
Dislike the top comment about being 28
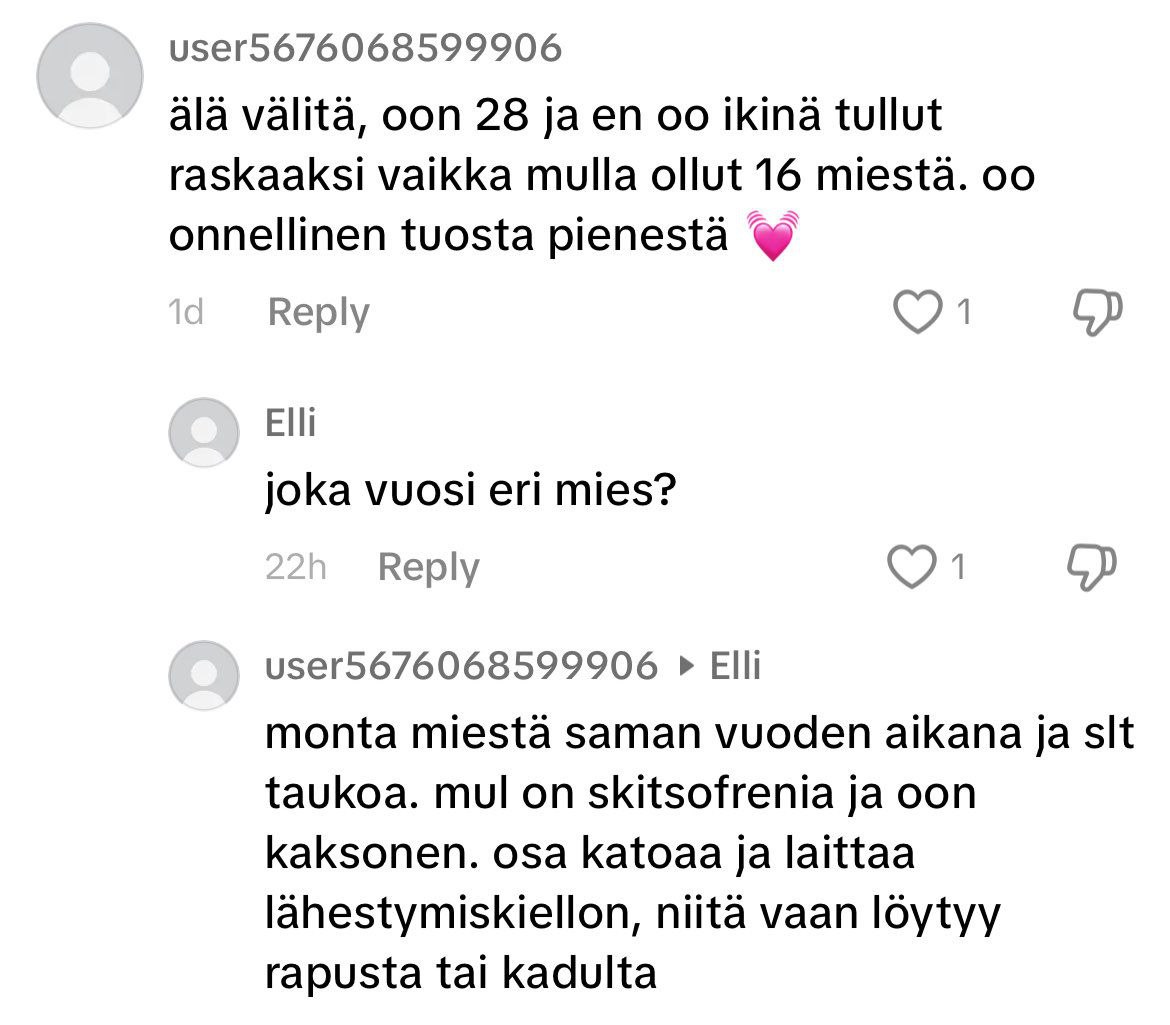point(1097,314)
